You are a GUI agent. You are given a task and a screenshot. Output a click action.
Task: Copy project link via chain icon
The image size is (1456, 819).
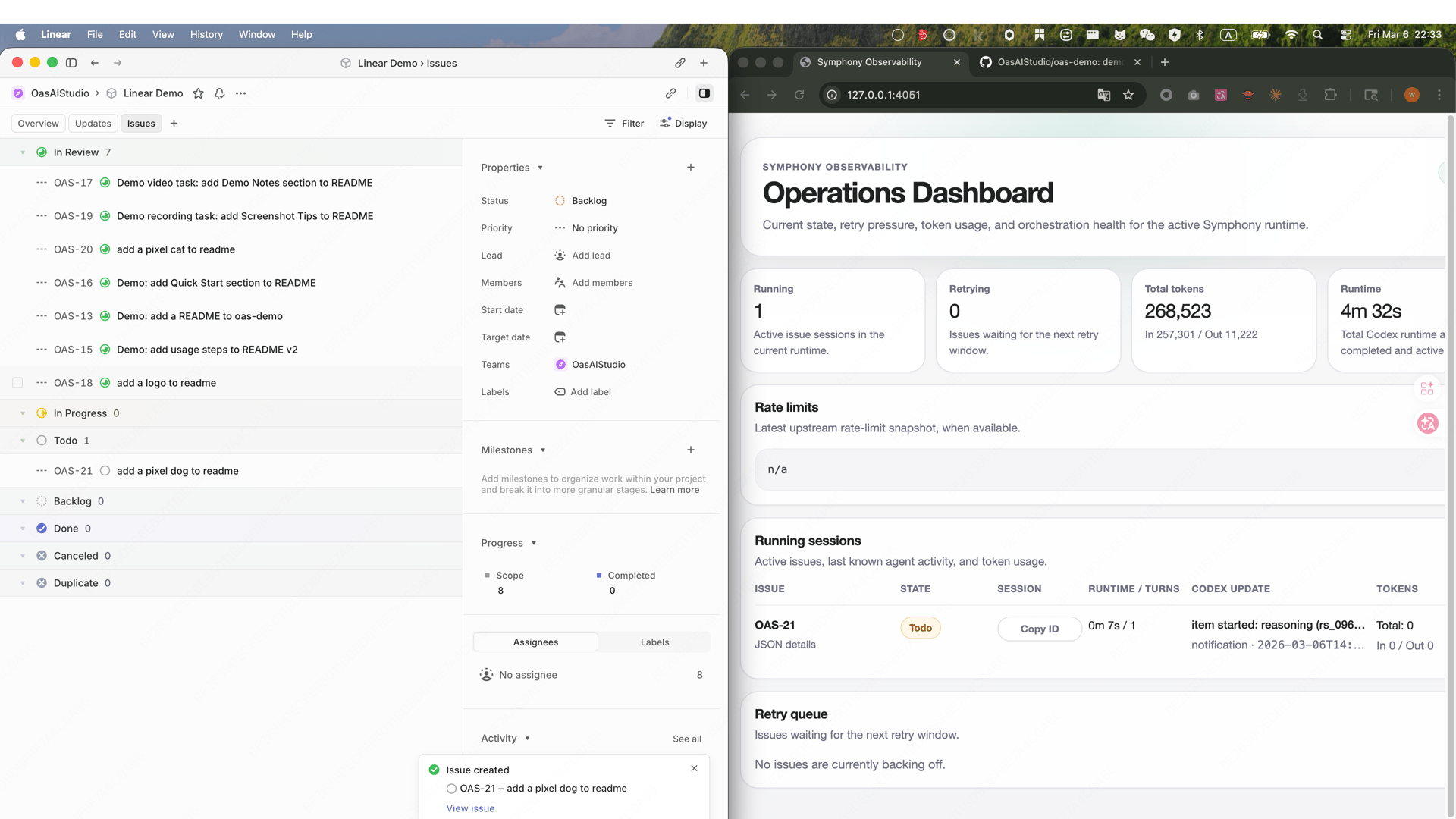670,93
